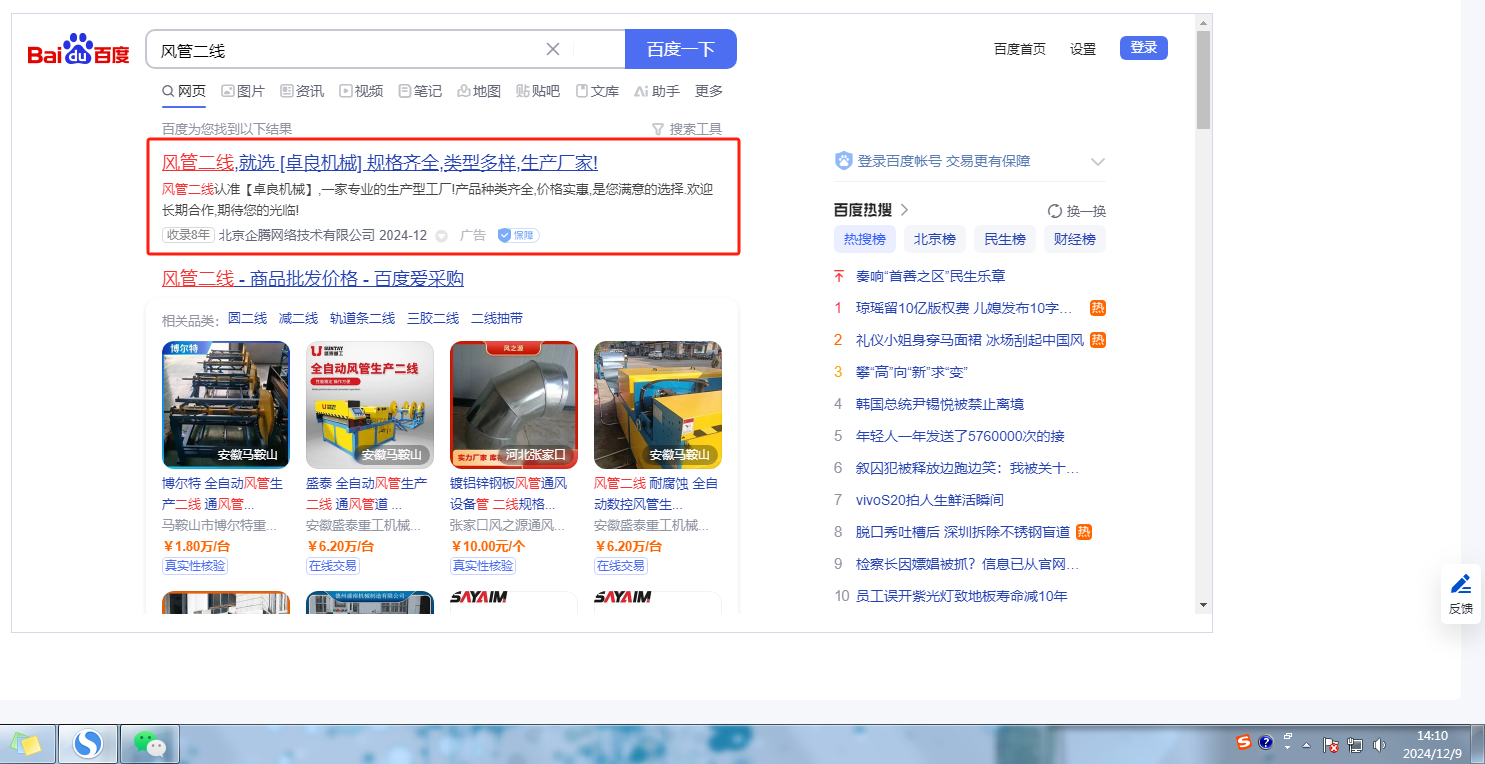
Task: Click the ¥10.00元/个 price
Action: (489, 546)
